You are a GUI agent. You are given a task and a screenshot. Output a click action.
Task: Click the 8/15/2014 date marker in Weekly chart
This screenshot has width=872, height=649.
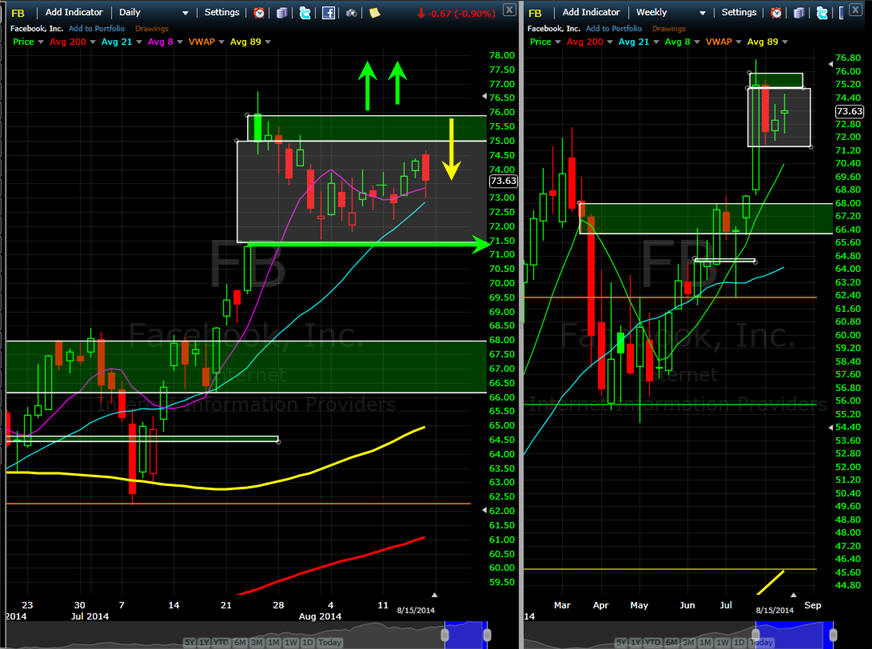click(x=774, y=610)
